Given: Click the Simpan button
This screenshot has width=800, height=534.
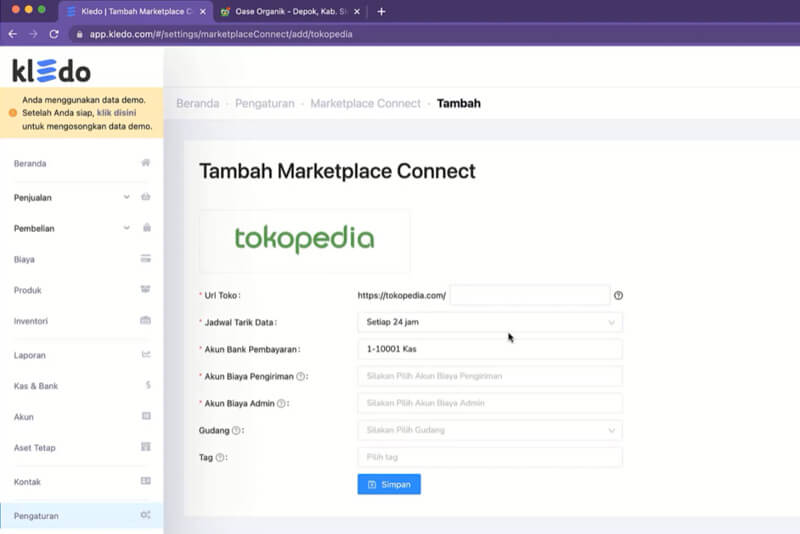Looking at the screenshot, I should click(389, 484).
